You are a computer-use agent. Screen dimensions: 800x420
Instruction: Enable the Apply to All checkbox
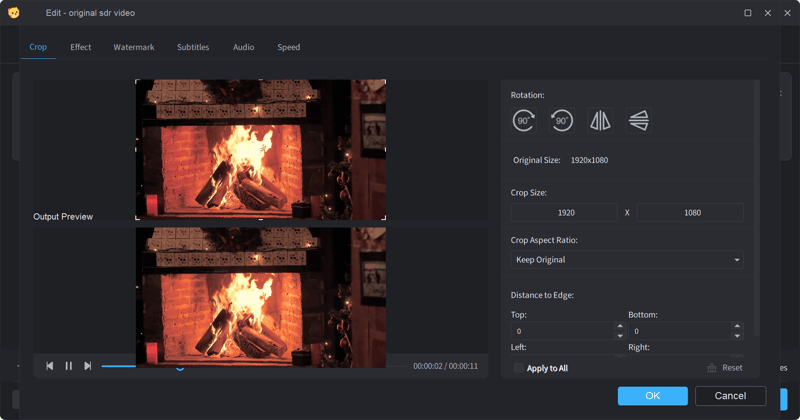tap(519, 368)
